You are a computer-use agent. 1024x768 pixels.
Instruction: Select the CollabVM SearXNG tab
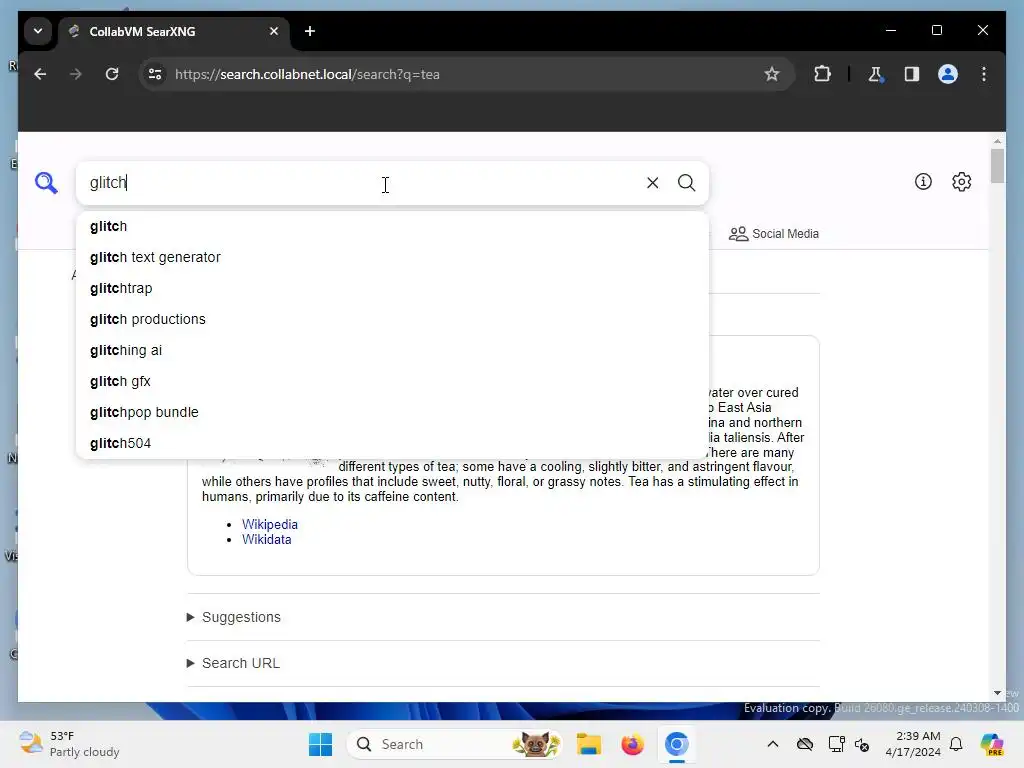[x=174, y=31]
